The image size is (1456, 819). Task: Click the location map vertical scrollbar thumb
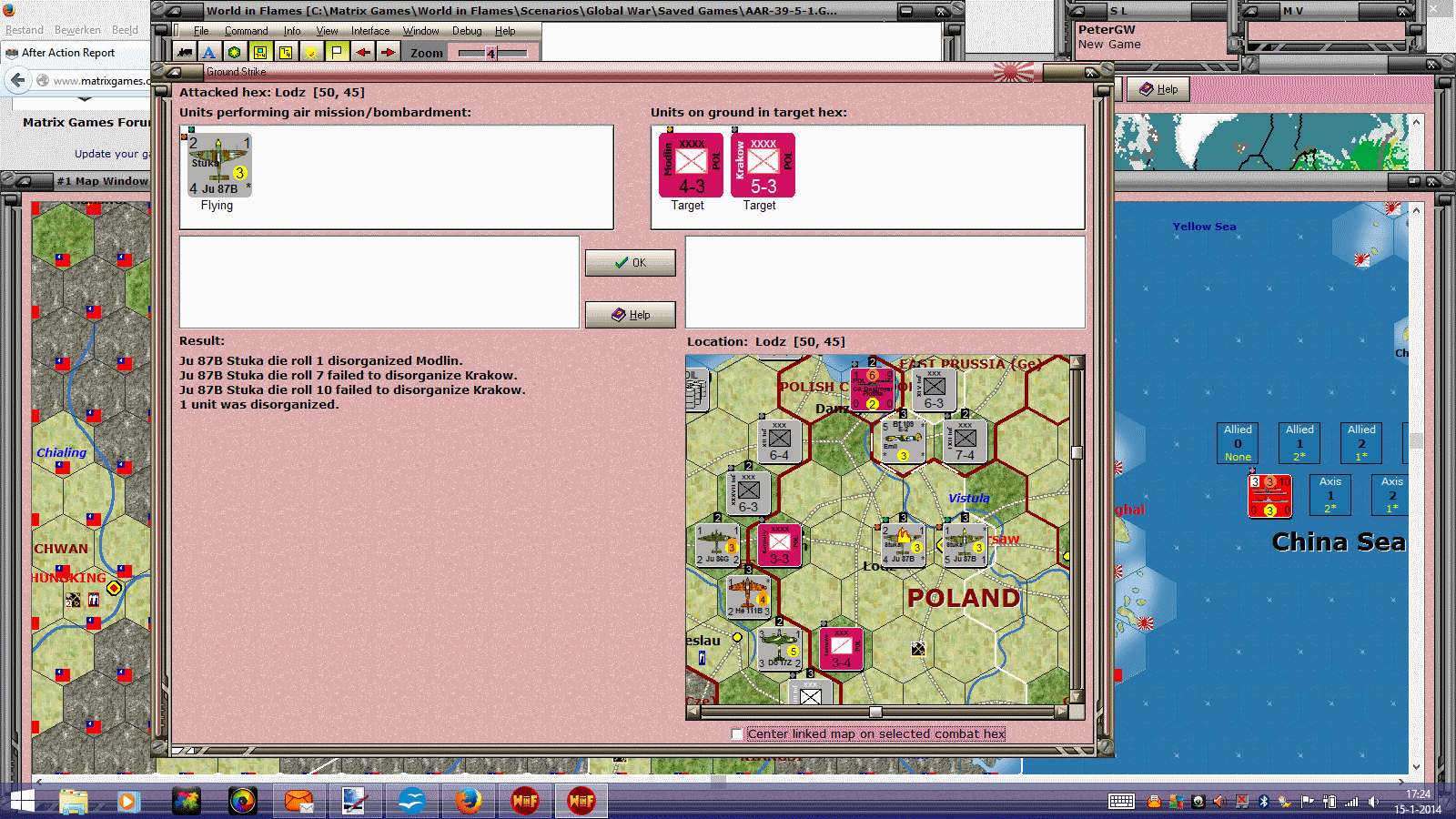1077,452
